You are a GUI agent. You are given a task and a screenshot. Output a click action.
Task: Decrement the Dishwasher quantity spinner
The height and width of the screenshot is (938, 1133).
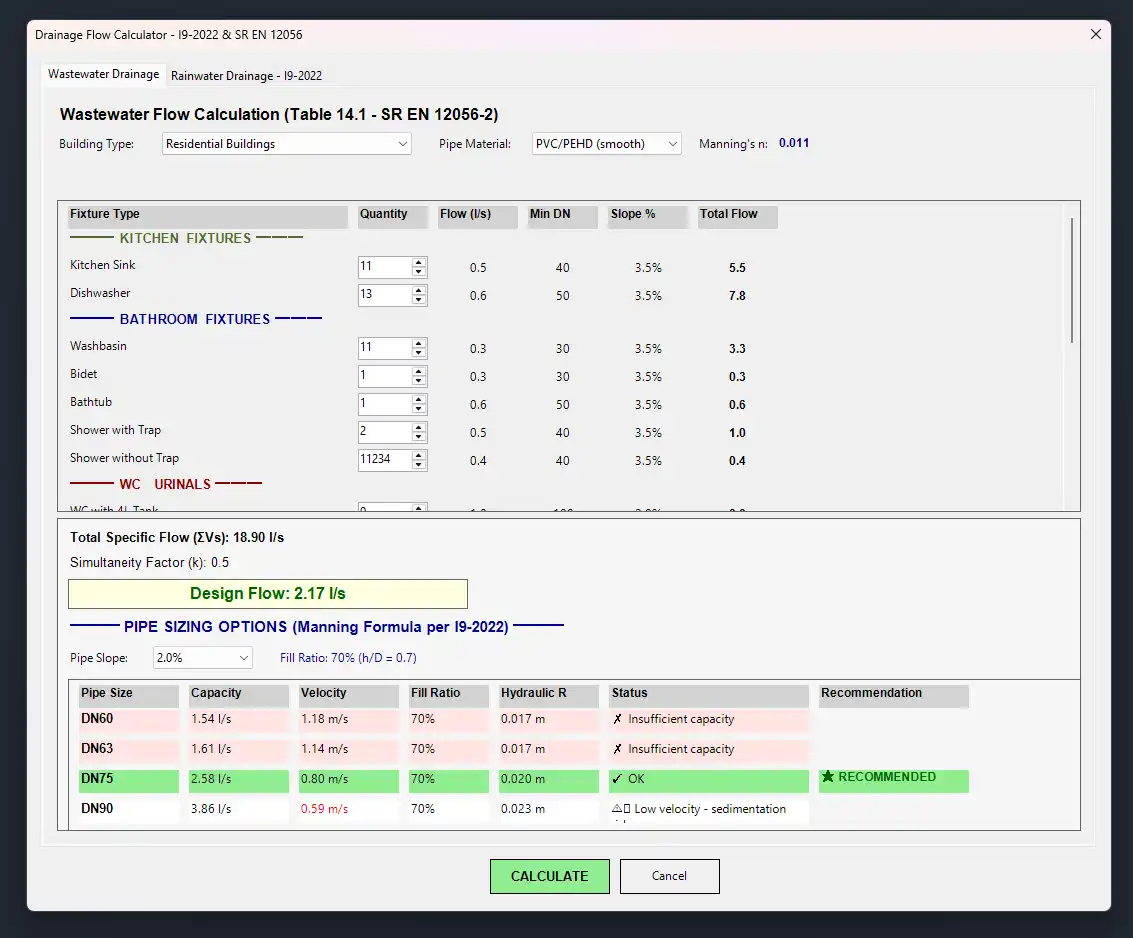[419, 300]
